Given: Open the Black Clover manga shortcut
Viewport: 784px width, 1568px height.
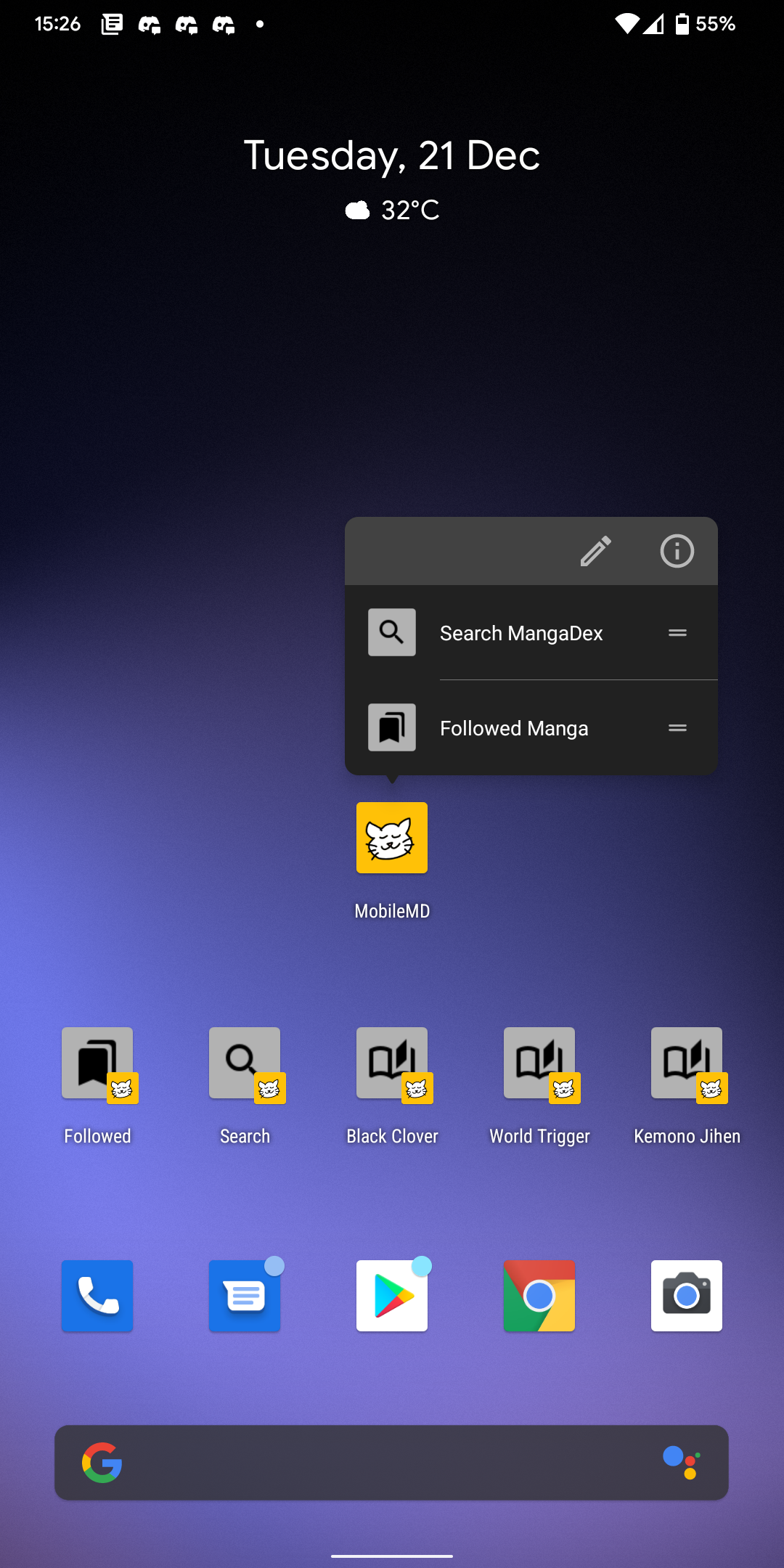Looking at the screenshot, I should 393,1064.
